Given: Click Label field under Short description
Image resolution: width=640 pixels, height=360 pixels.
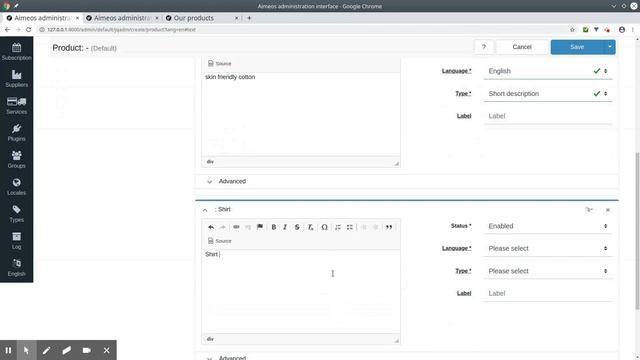Looking at the screenshot, I should [548, 116].
